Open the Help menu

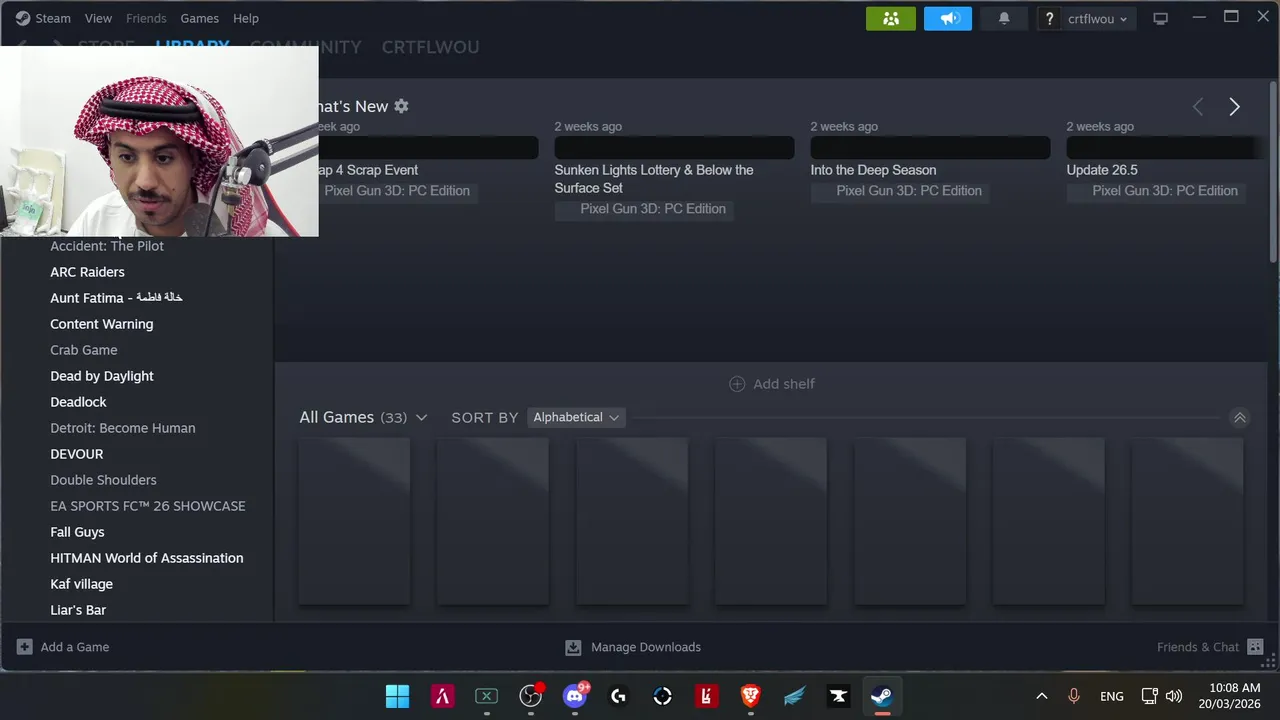click(x=245, y=18)
